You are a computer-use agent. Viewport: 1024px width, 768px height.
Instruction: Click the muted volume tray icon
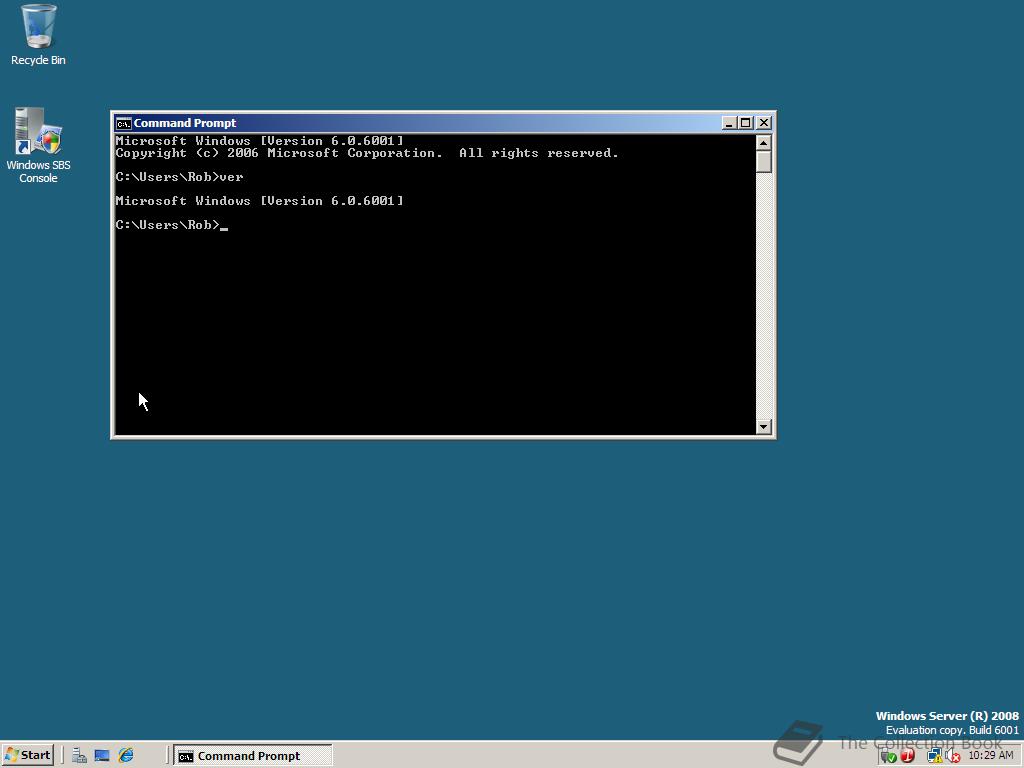[x=953, y=756]
